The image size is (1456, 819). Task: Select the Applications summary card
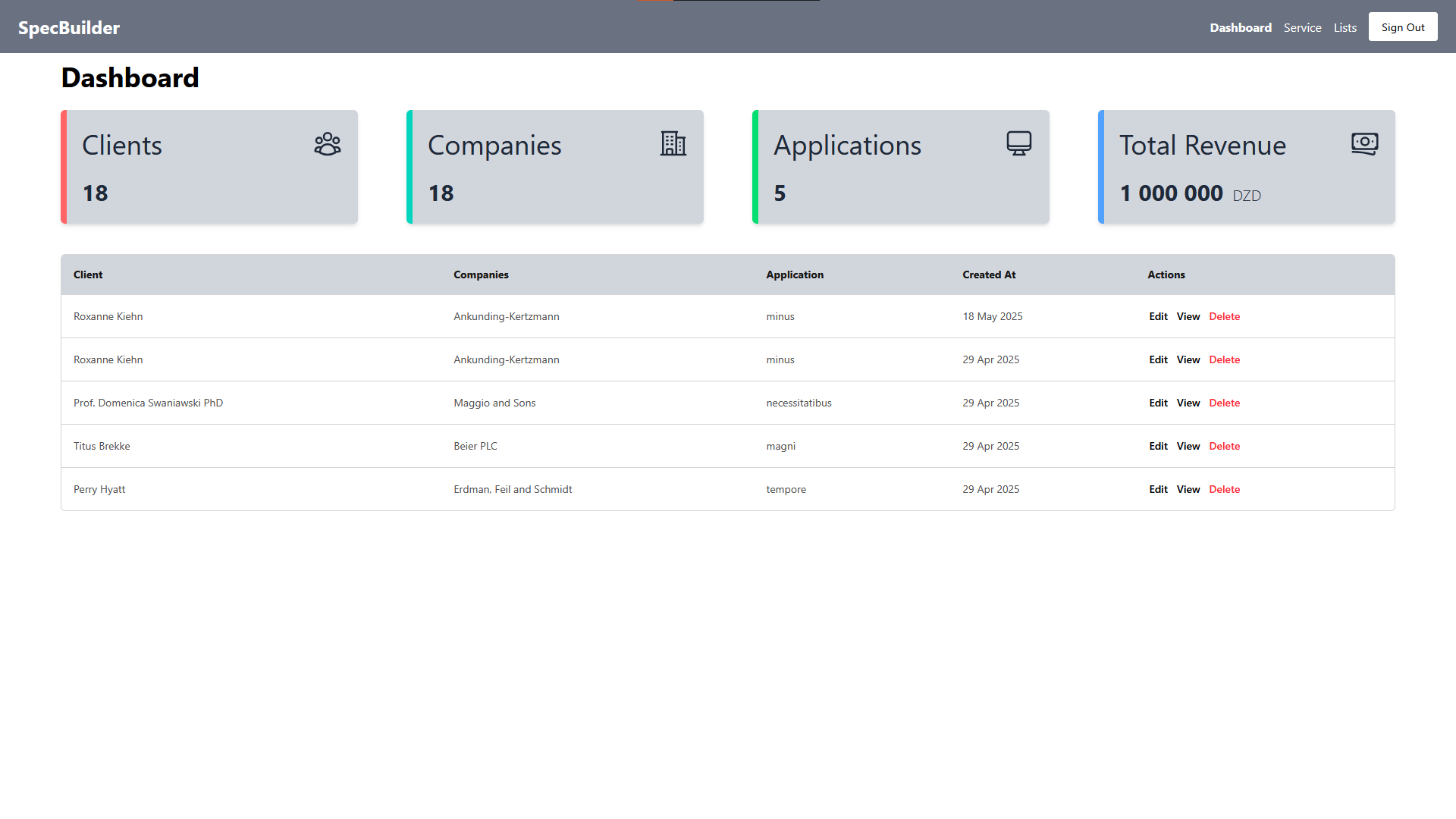(901, 167)
